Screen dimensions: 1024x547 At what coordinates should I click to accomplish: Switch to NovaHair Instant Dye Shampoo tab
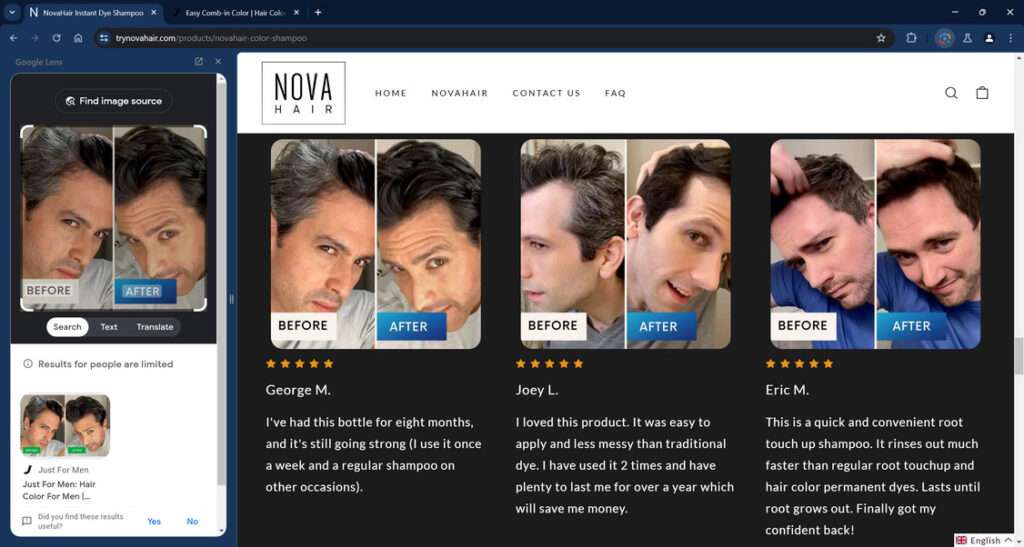coord(93,12)
